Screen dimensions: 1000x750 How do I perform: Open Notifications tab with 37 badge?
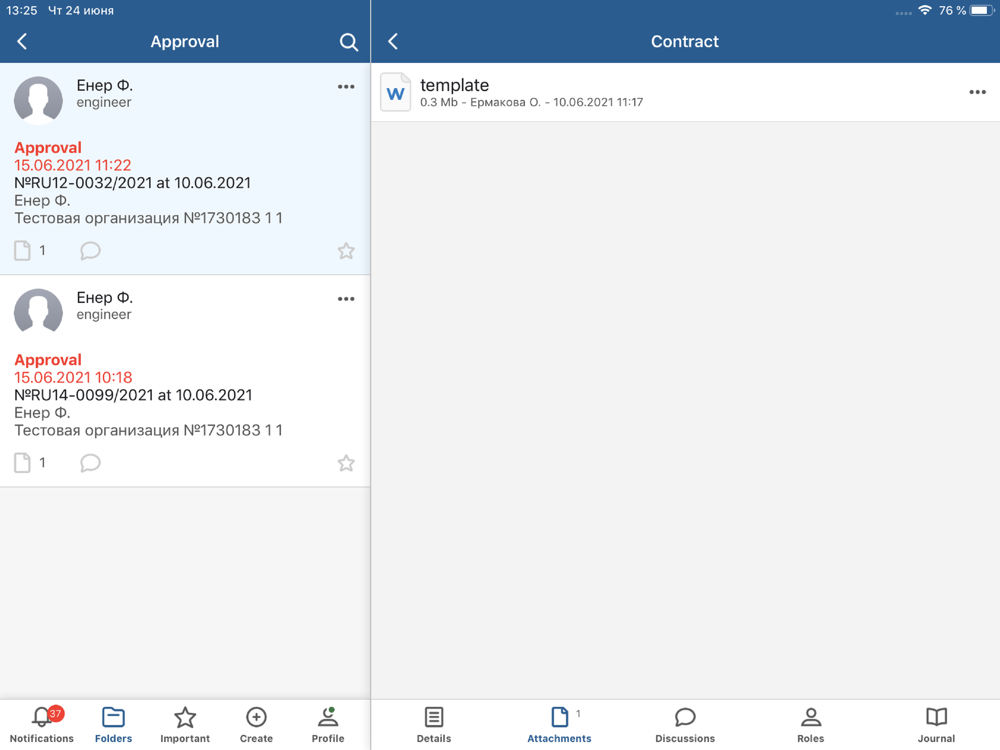[x=41, y=725]
